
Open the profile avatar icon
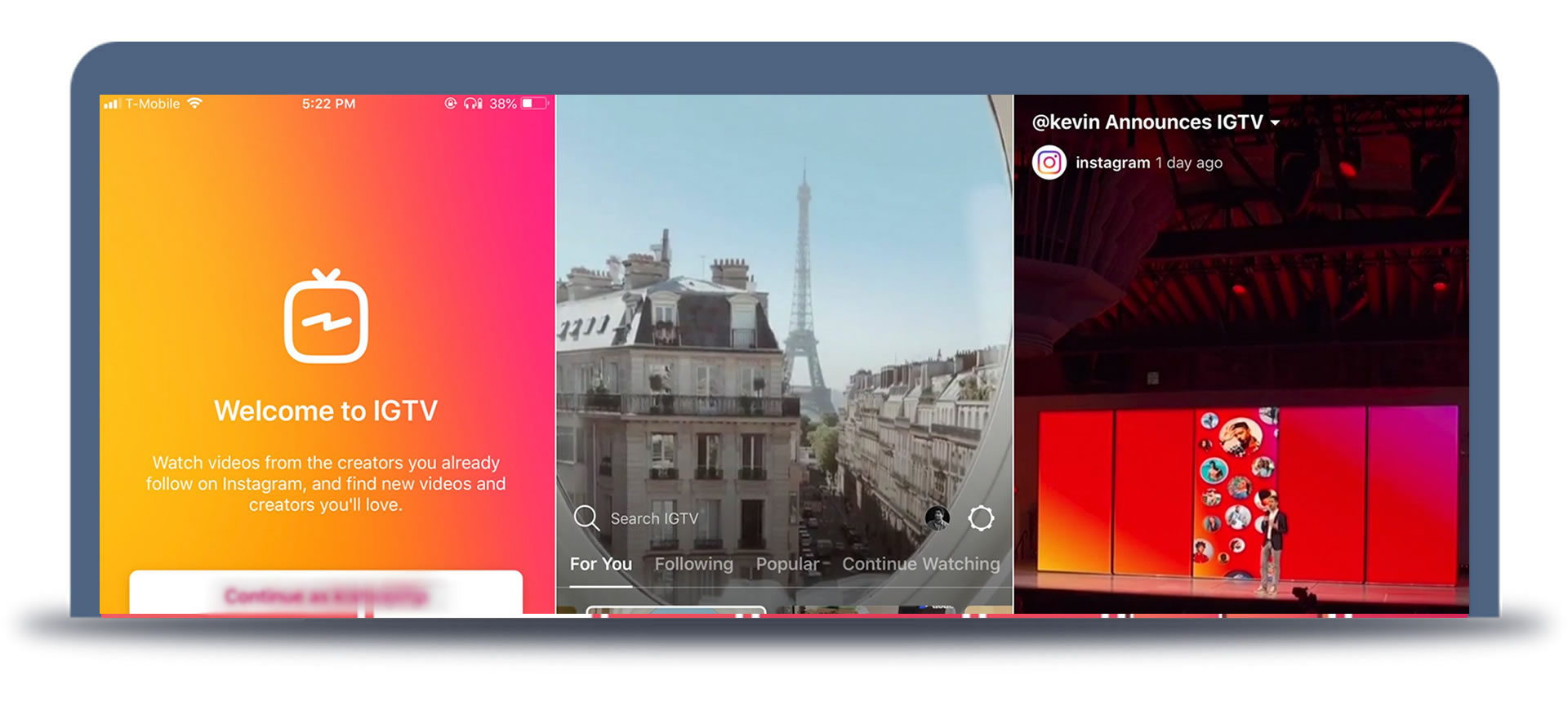(x=937, y=517)
